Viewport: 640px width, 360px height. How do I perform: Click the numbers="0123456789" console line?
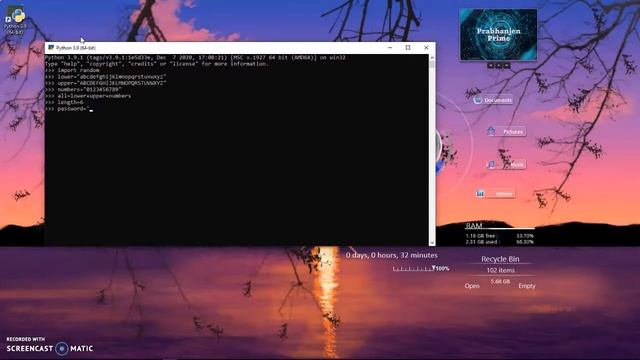[x=83, y=89]
